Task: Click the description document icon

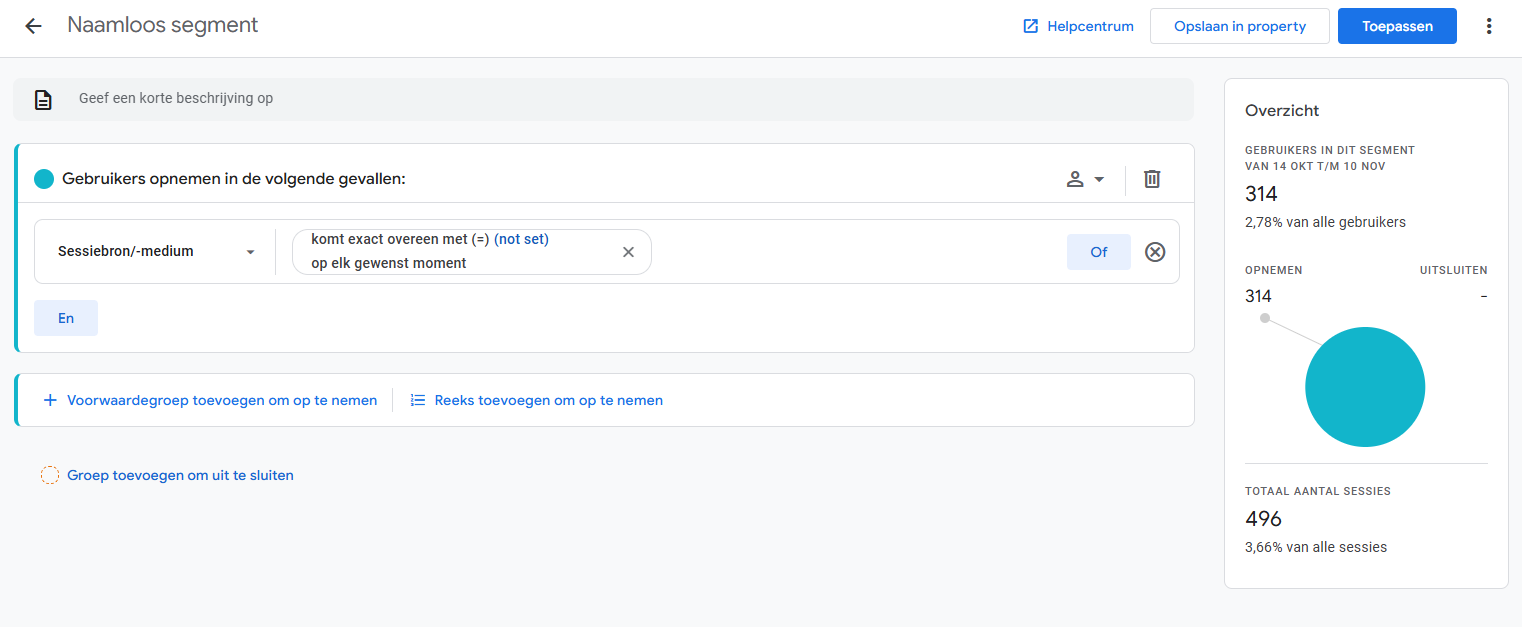Action: pos(43,99)
